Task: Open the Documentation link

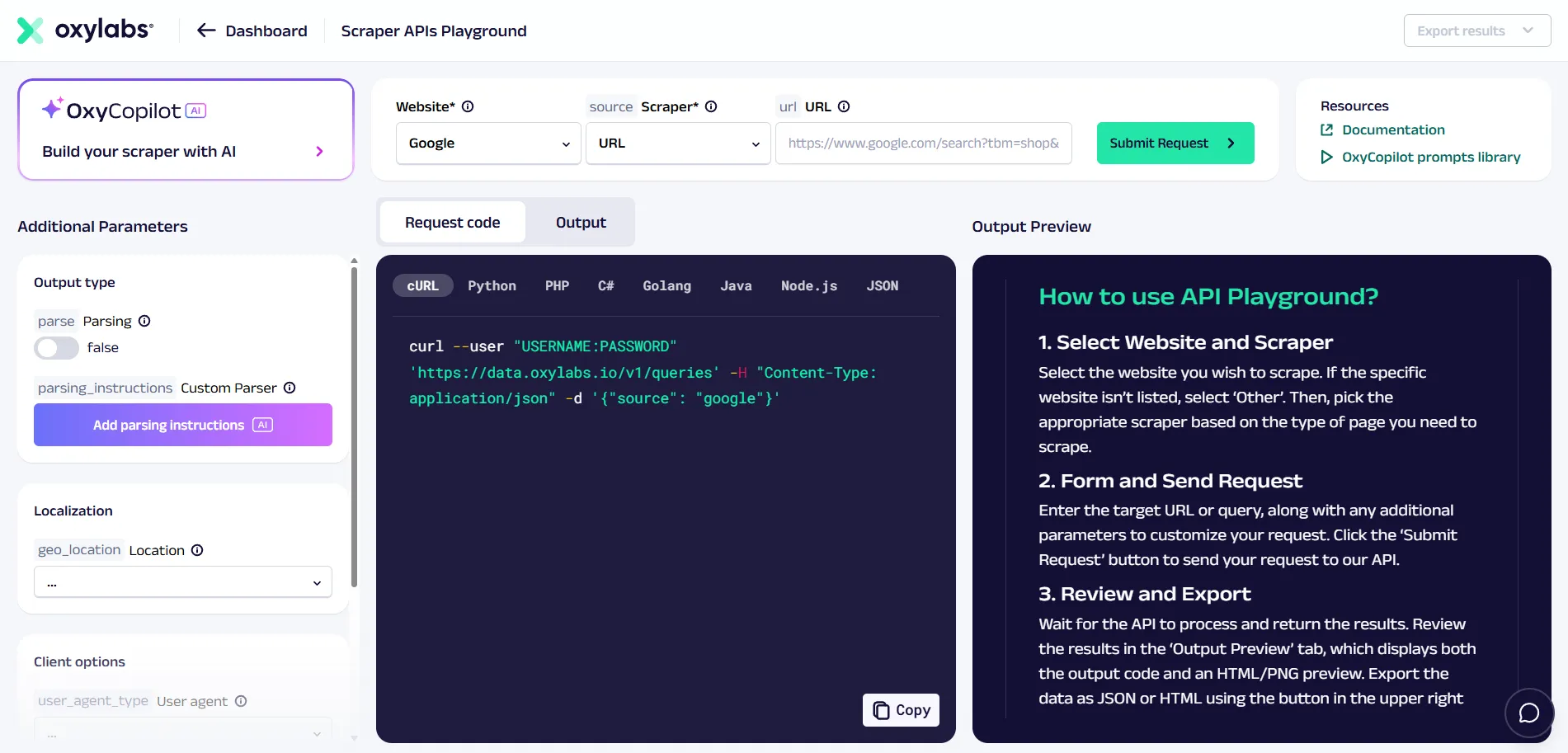Action: (x=1393, y=129)
